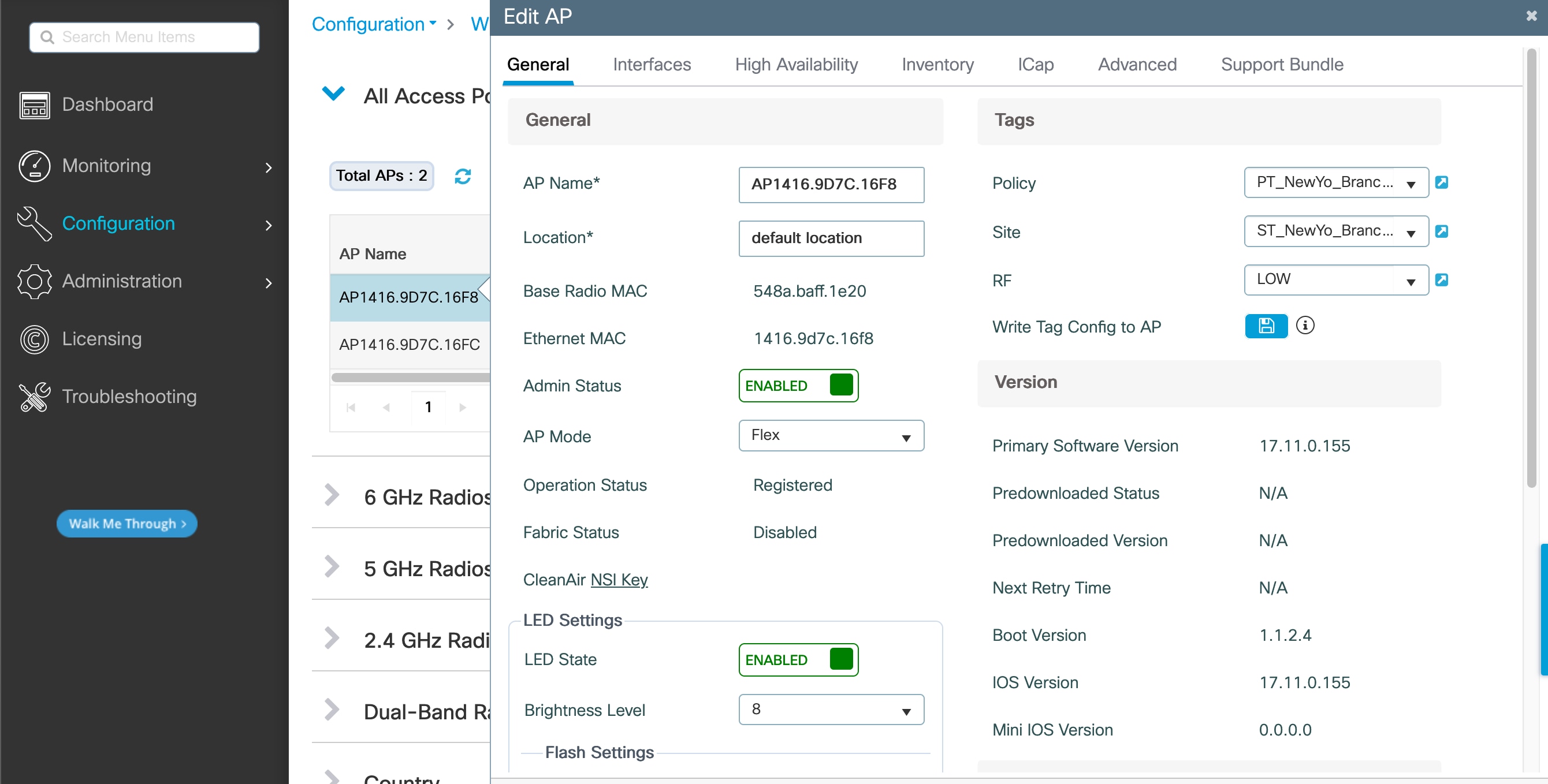Click the AP Name text field
Image resolution: width=1548 pixels, height=784 pixels.
[x=831, y=184]
